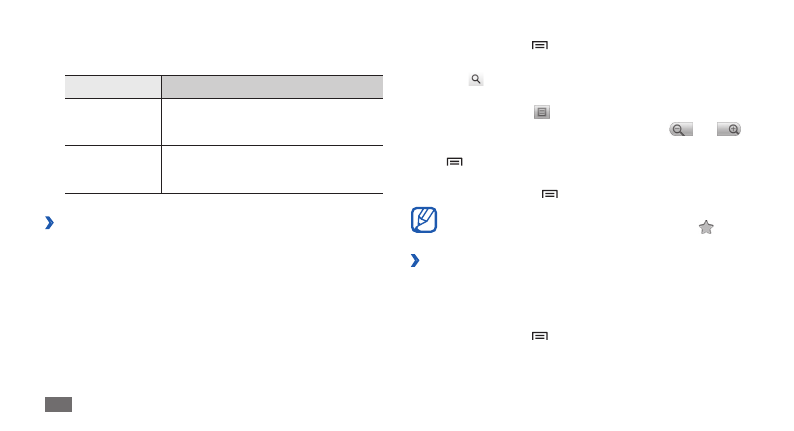Click the menu key icon below the right blue chevron
Screen dimensions: 794x431
point(540,336)
